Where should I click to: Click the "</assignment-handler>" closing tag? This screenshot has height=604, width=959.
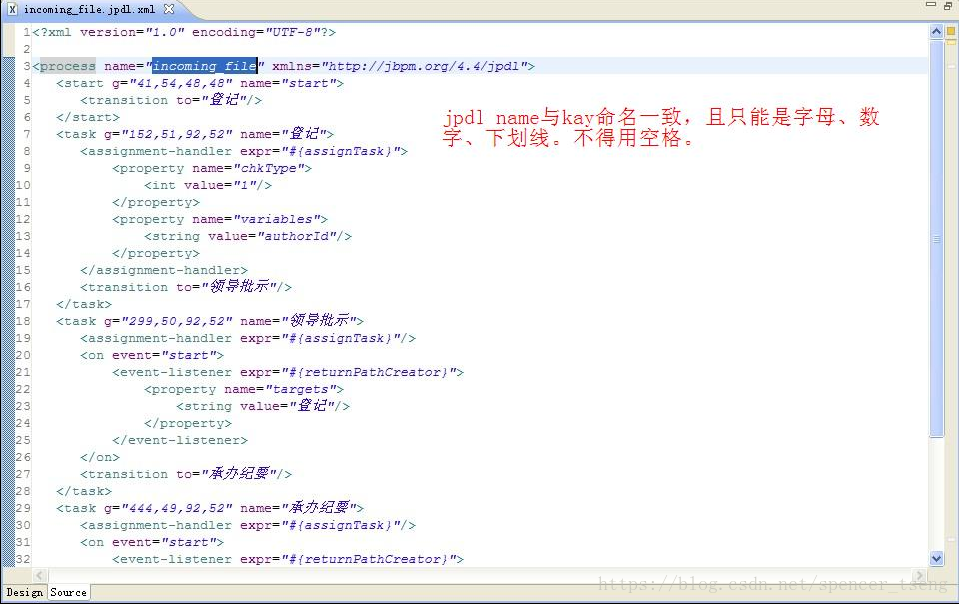point(164,270)
